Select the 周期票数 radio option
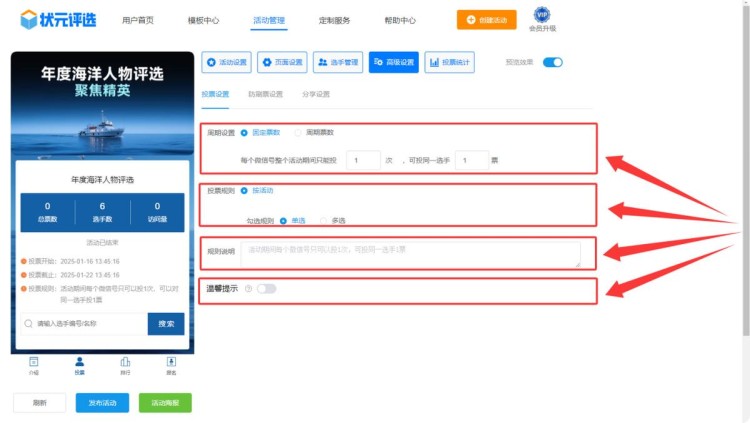This screenshot has width=750, height=423. 299,132
